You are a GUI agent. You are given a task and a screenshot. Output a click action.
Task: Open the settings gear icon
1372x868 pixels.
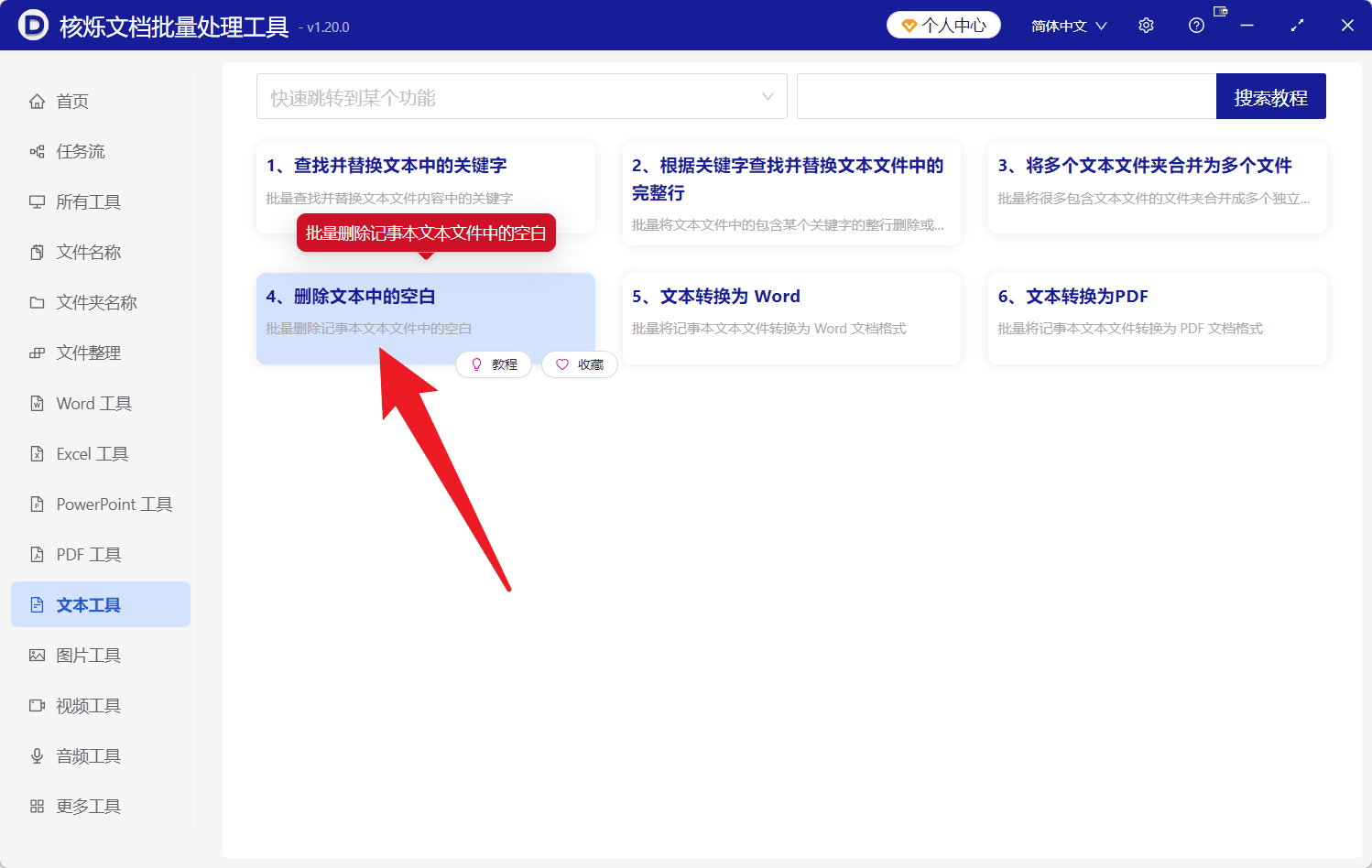[1145, 25]
